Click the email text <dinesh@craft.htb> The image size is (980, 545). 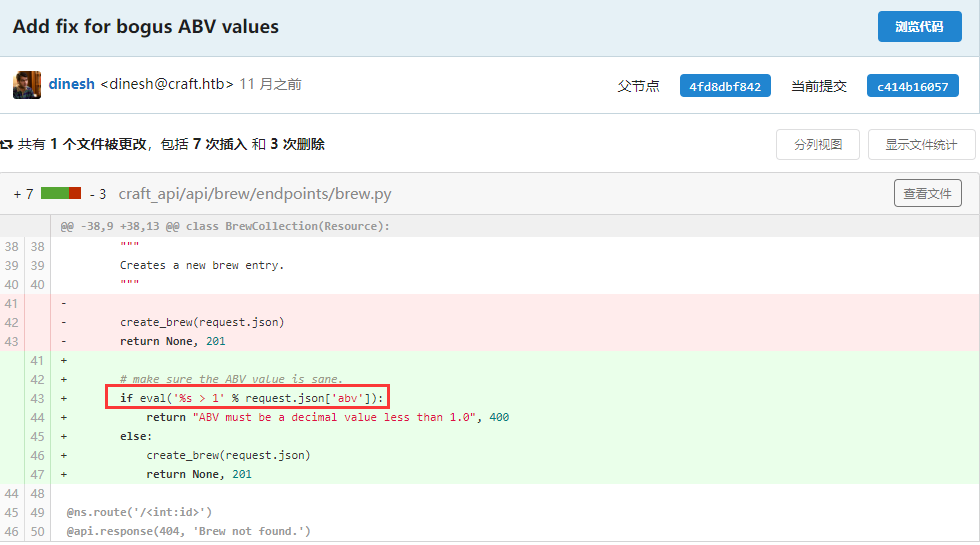167,84
